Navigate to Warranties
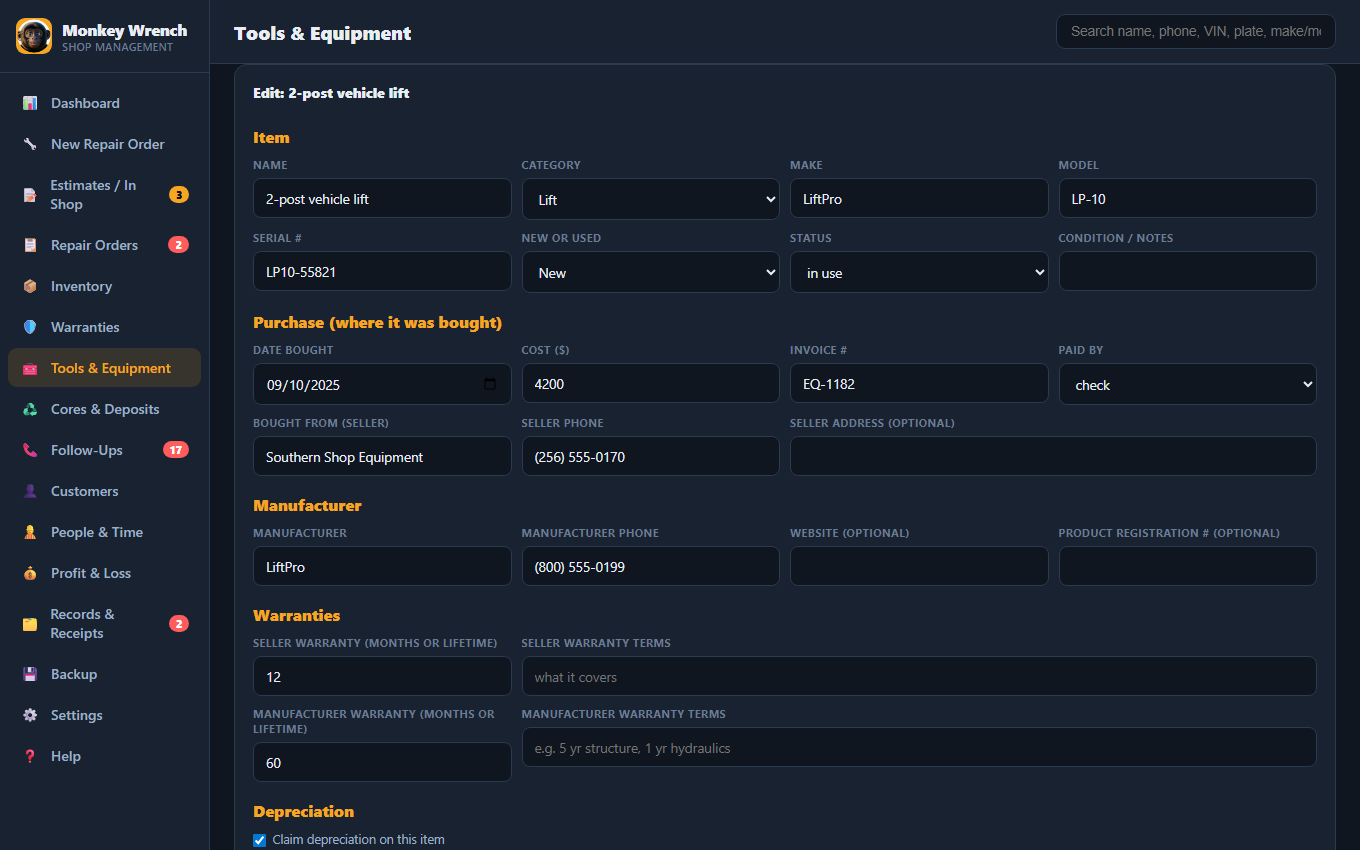Image resolution: width=1360 pixels, height=850 pixels. click(105, 327)
